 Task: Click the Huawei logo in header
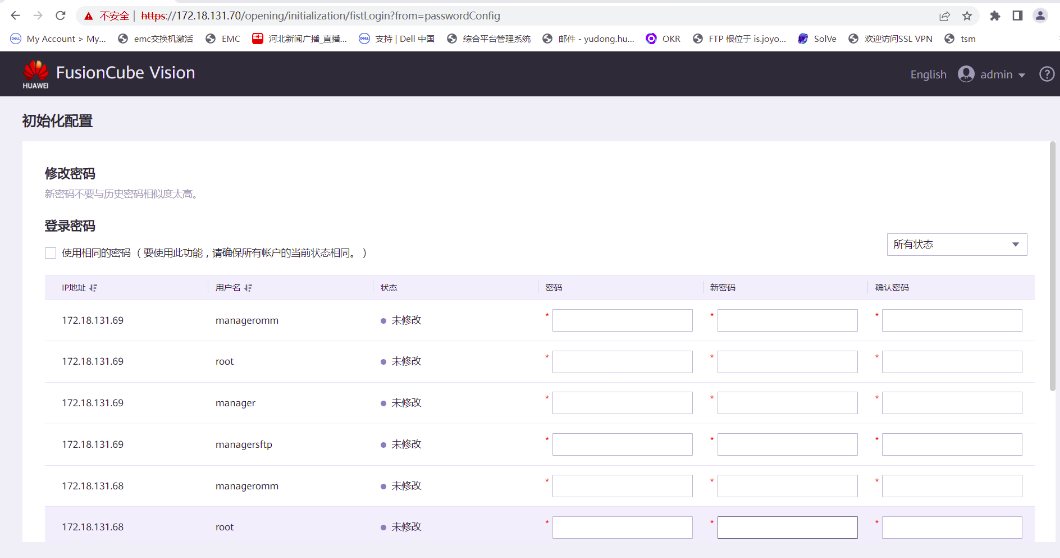36,74
